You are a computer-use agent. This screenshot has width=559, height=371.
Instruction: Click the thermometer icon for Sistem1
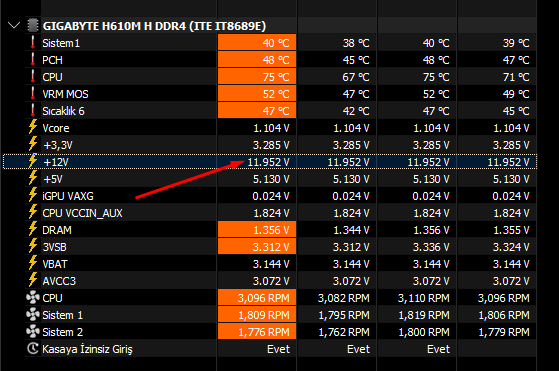pyautogui.click(x=33, y=43)
